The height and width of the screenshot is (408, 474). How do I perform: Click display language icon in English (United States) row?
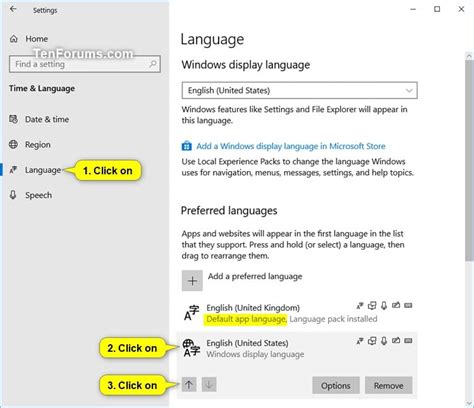[x=360, y=341]
